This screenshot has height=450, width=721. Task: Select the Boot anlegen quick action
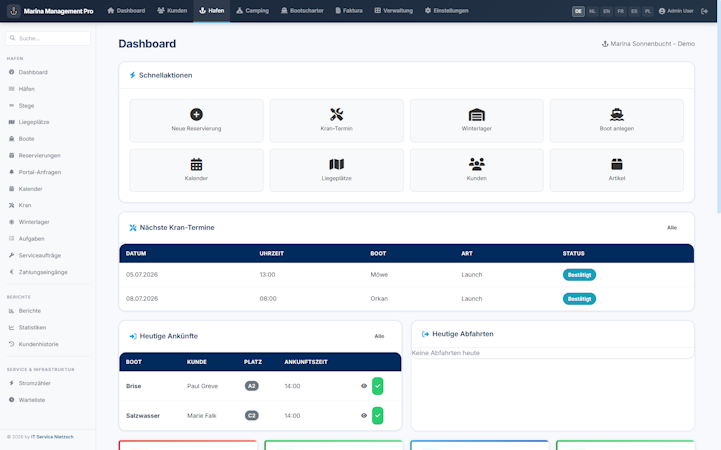[617, 120]
